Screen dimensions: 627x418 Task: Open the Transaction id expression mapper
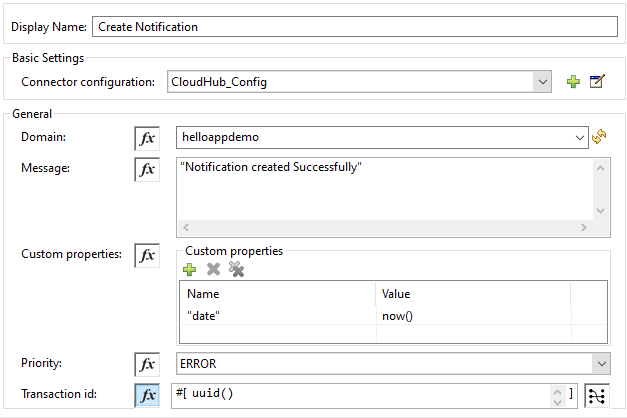(598, 394)
